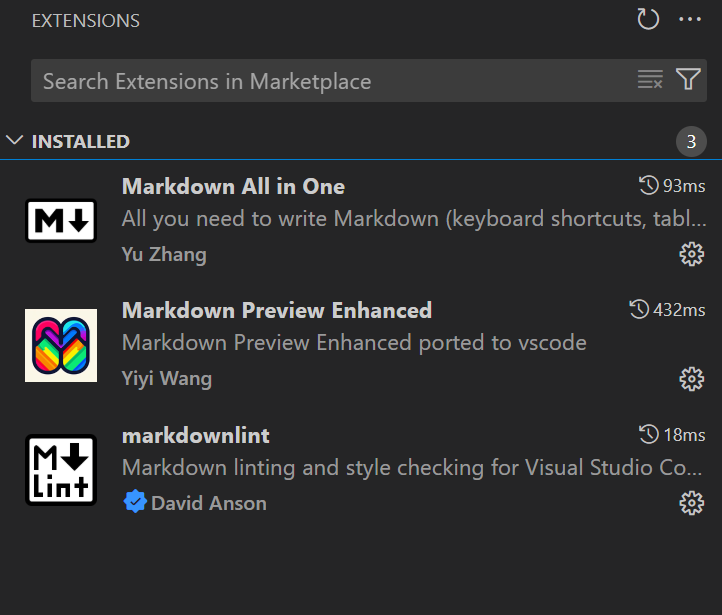722x615 pixels.
Task: Click the Installed section header label
Action: coord(81,142)
